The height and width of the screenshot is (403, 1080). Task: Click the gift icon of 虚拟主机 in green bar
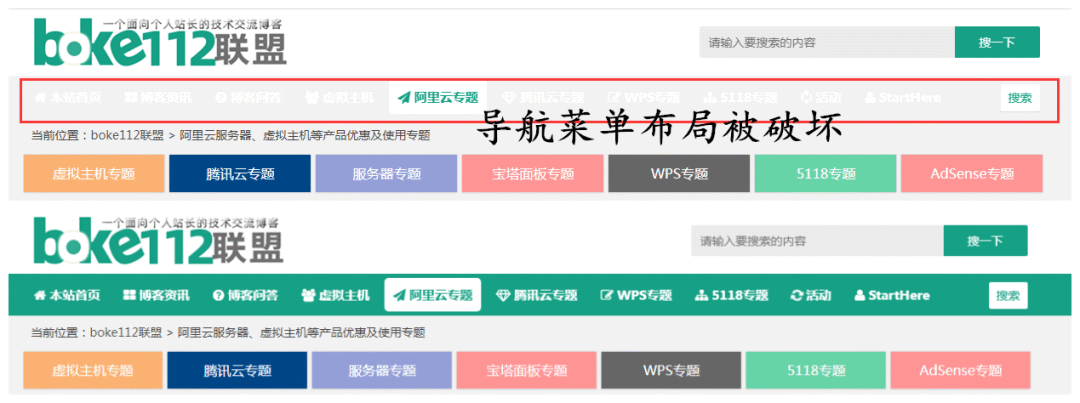pyautogui.click(x=308, y=296)
